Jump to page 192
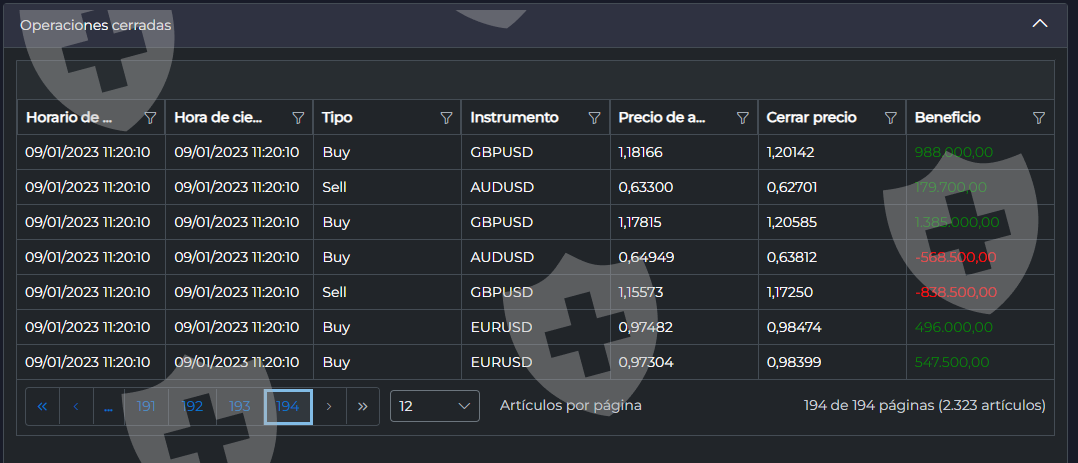This screenshot has width=1078, height=463. pyautogui.click(x=193, y=407)
